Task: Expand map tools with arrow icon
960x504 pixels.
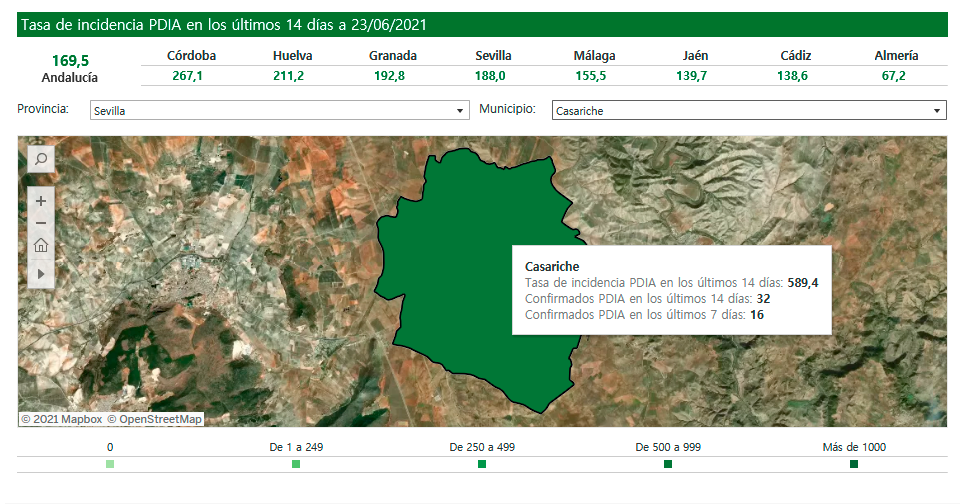Action: (41, 272)
